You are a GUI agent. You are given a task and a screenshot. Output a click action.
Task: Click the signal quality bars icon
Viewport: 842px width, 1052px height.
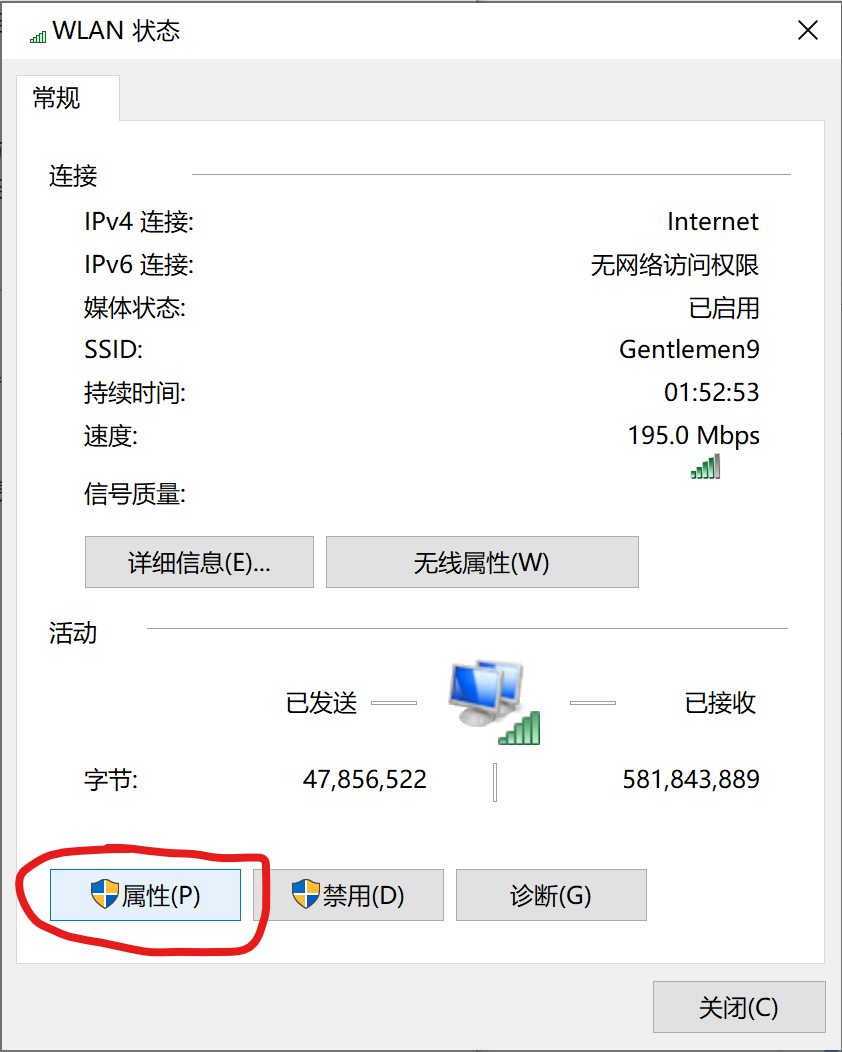(705, 466)
